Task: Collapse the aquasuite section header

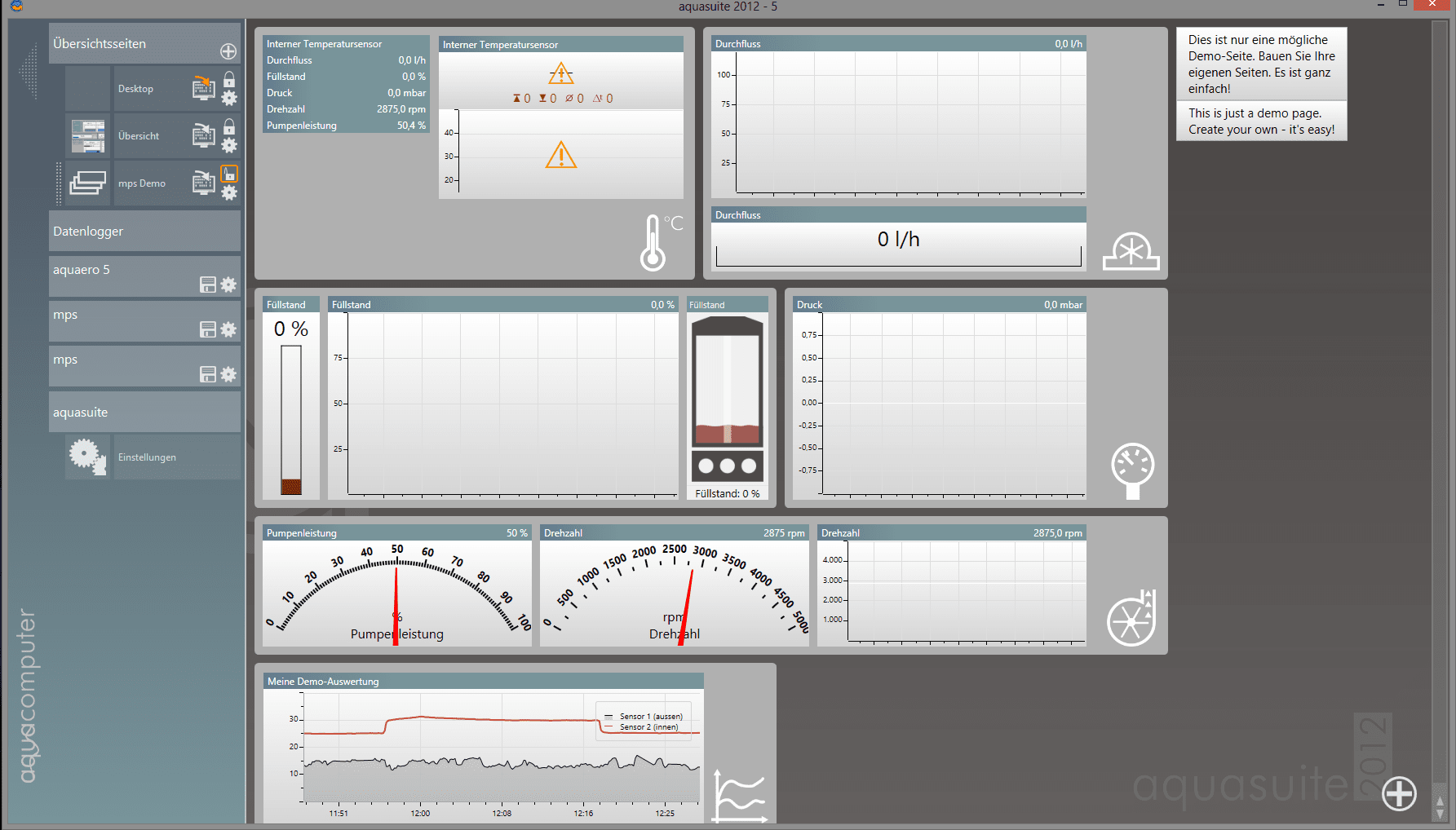Action: 144,412
